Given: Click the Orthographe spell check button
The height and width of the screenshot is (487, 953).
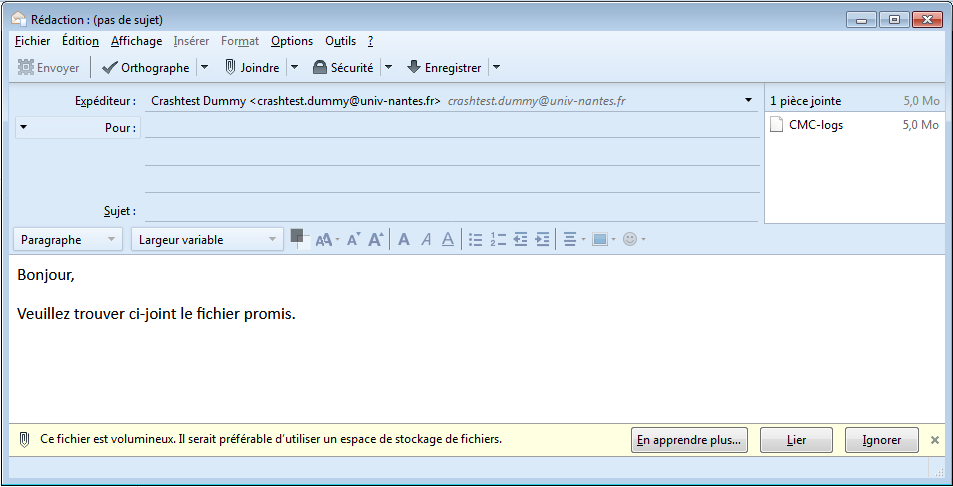Looking at the screenshot, I should click(x=146, y=68).
